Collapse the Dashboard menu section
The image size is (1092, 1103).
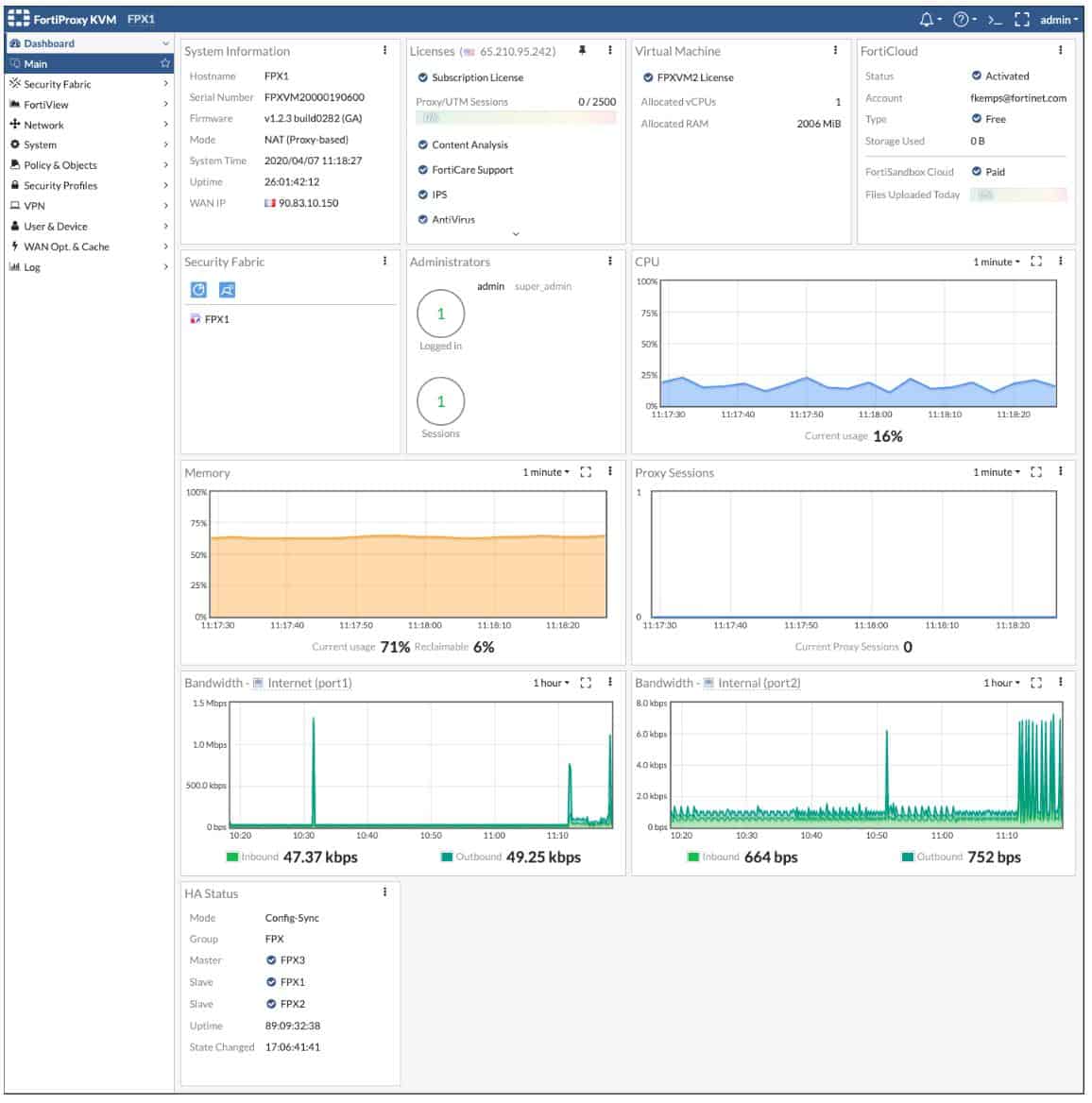coord(88,43)
